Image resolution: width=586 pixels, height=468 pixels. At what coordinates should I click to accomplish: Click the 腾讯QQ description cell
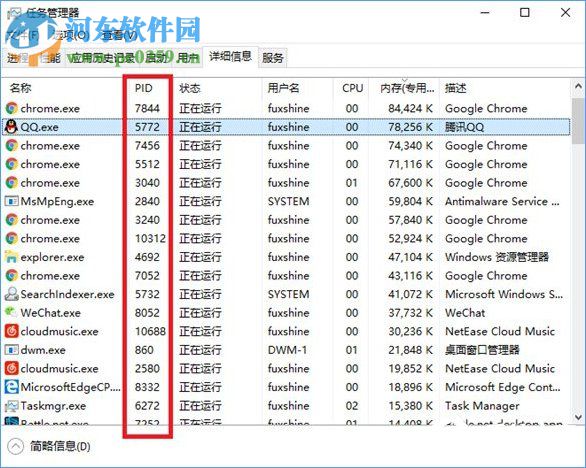pyautogui.click(x=464, y=127)
